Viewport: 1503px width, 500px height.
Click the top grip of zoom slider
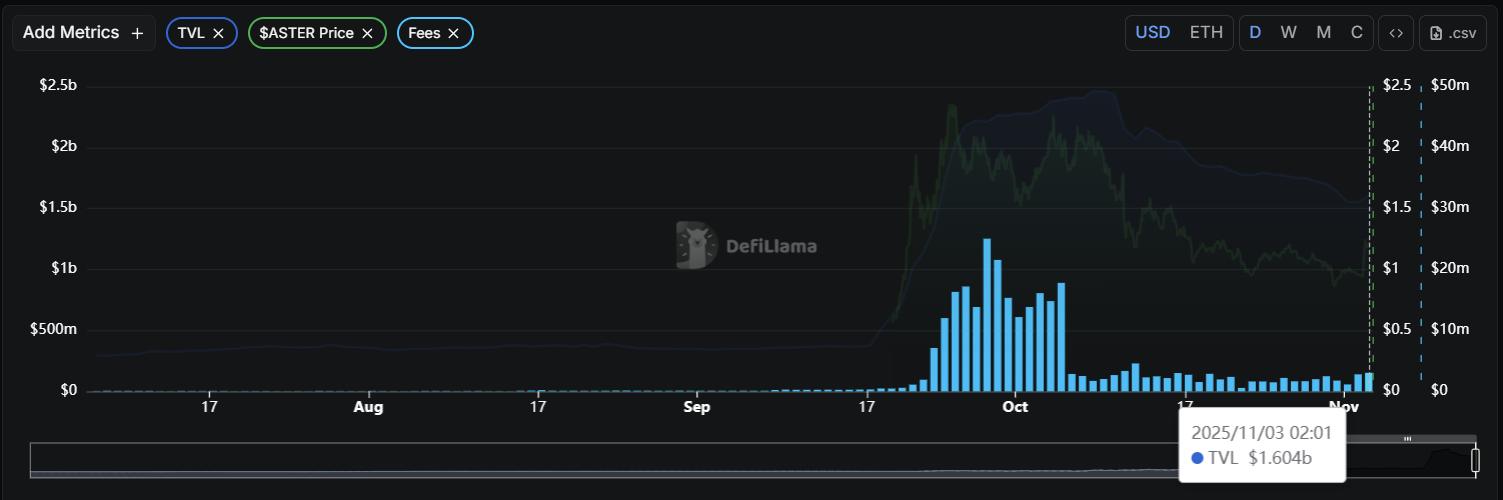[x=1407, y=439]
